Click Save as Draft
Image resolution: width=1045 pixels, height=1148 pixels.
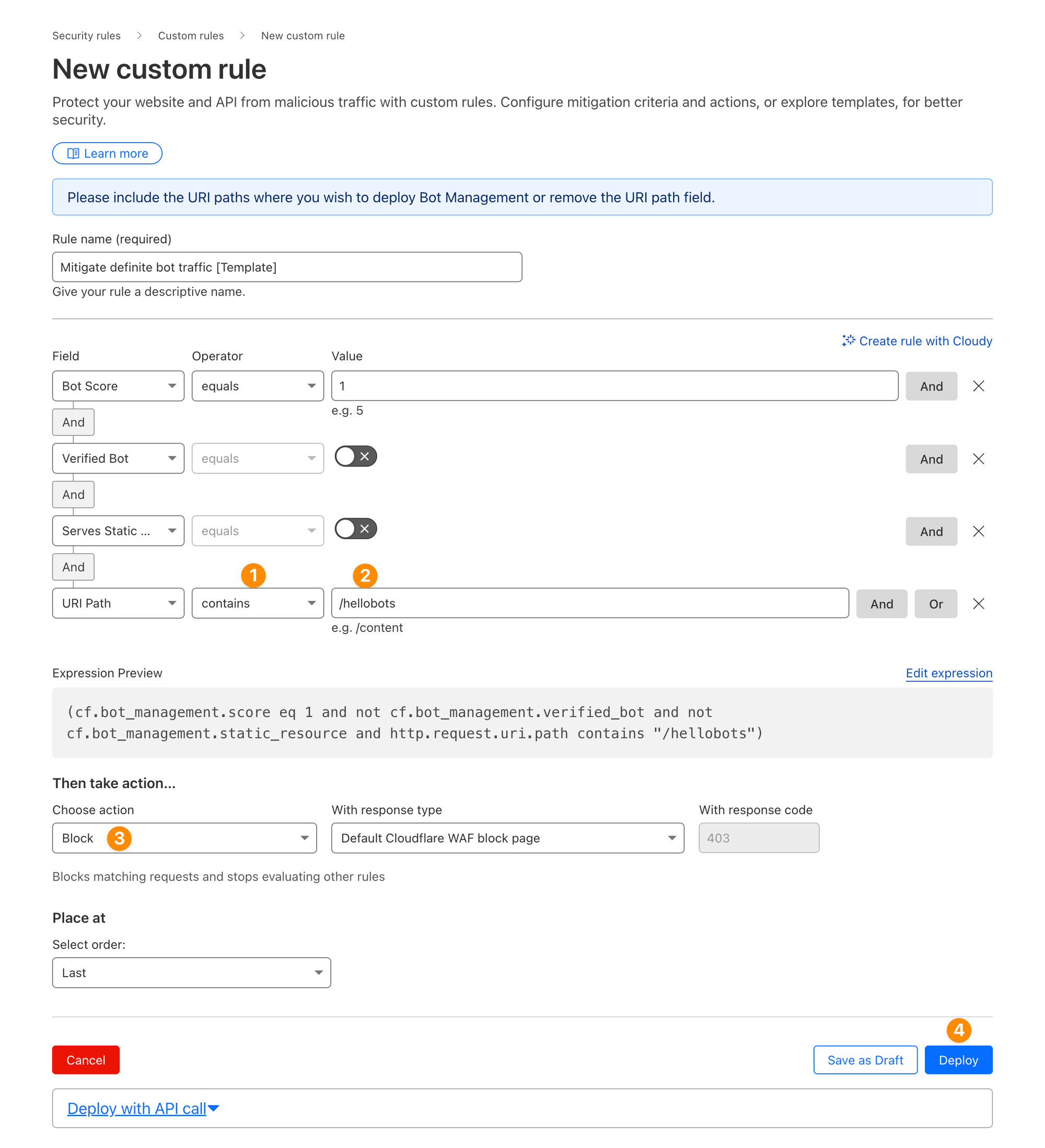[x=865, y=1060]
